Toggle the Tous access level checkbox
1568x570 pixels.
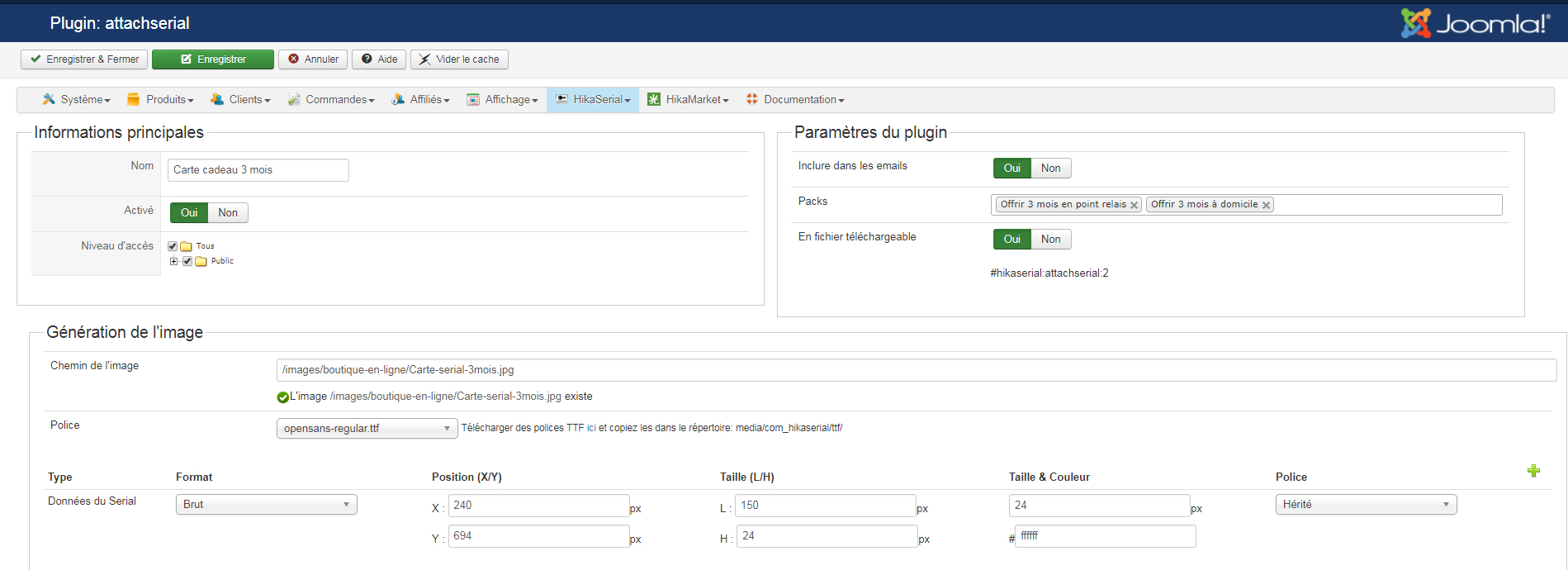(x=173, y=246)
